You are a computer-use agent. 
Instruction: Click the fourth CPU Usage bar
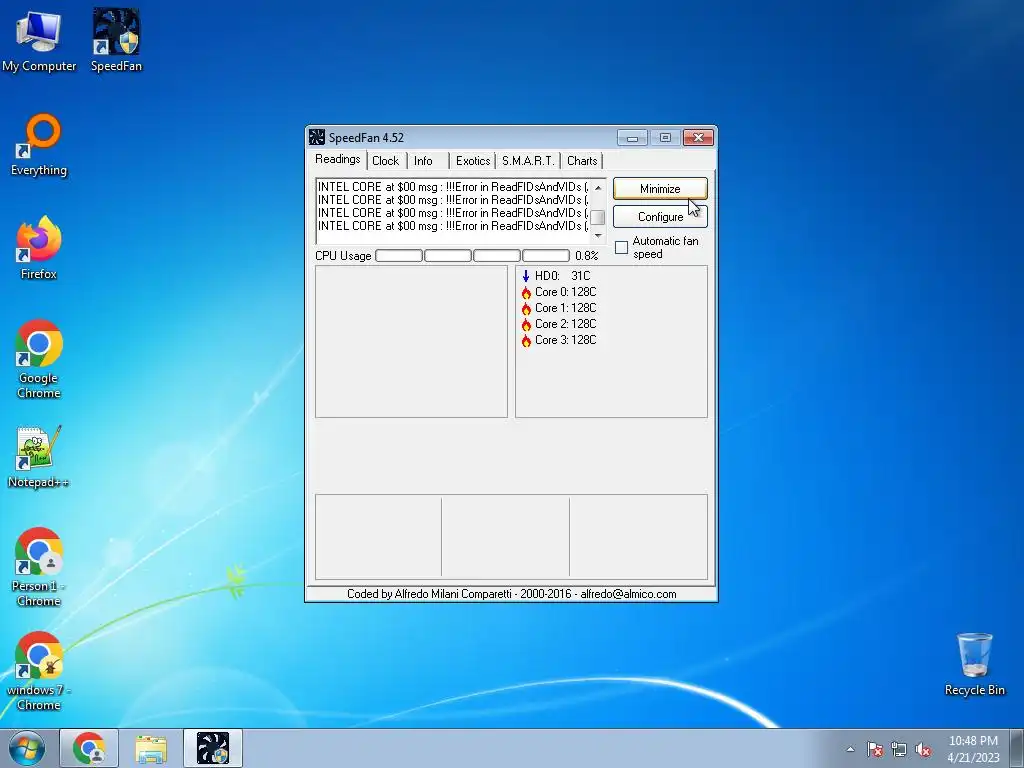point(545,255)
